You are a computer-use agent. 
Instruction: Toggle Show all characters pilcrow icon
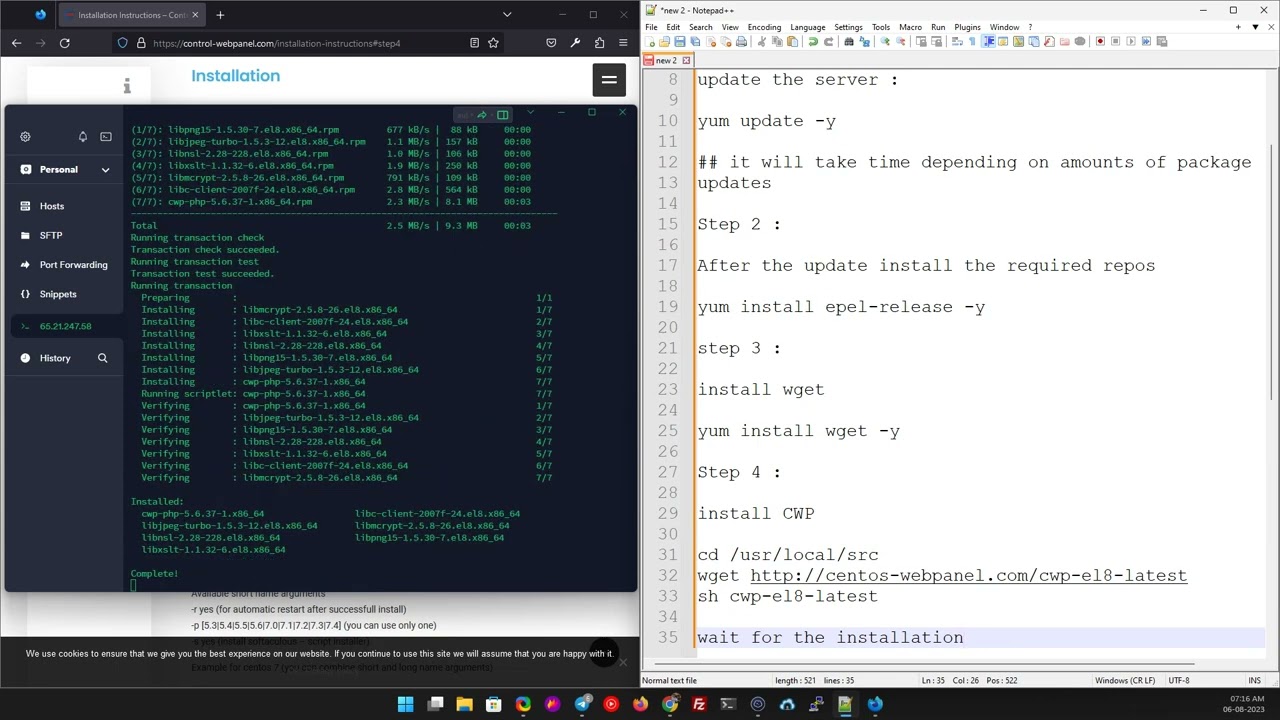tap(972, 41)
